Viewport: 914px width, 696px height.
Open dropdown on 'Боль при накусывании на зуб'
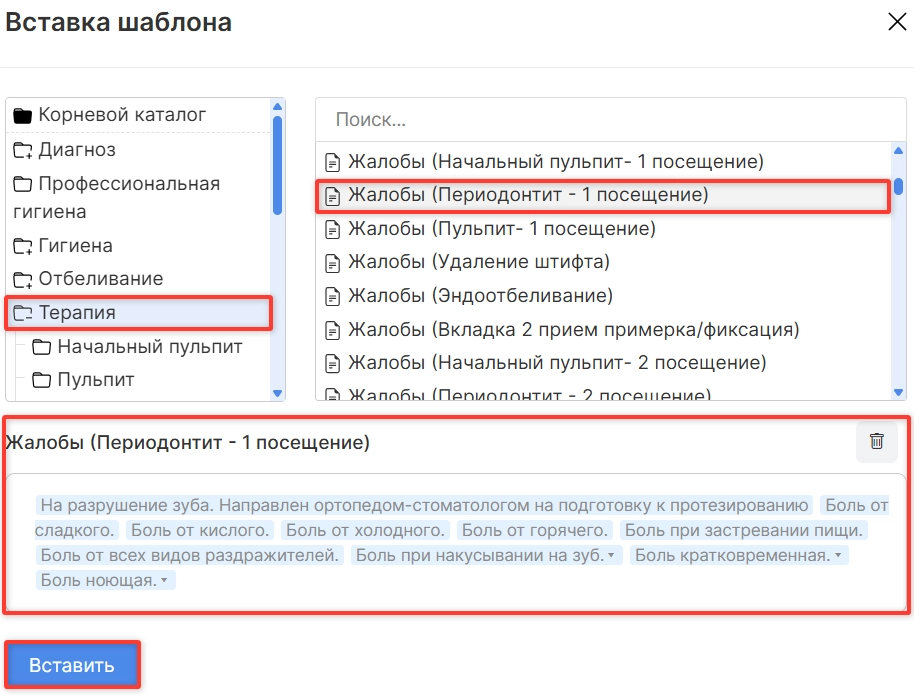click(611, 556)
